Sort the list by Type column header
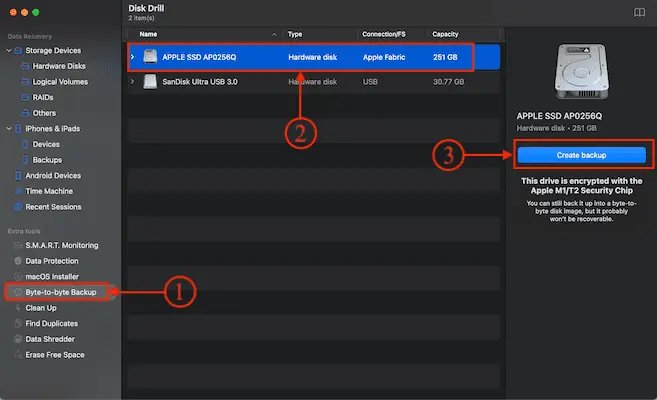657x400 pixels. [x=295, y=34]
